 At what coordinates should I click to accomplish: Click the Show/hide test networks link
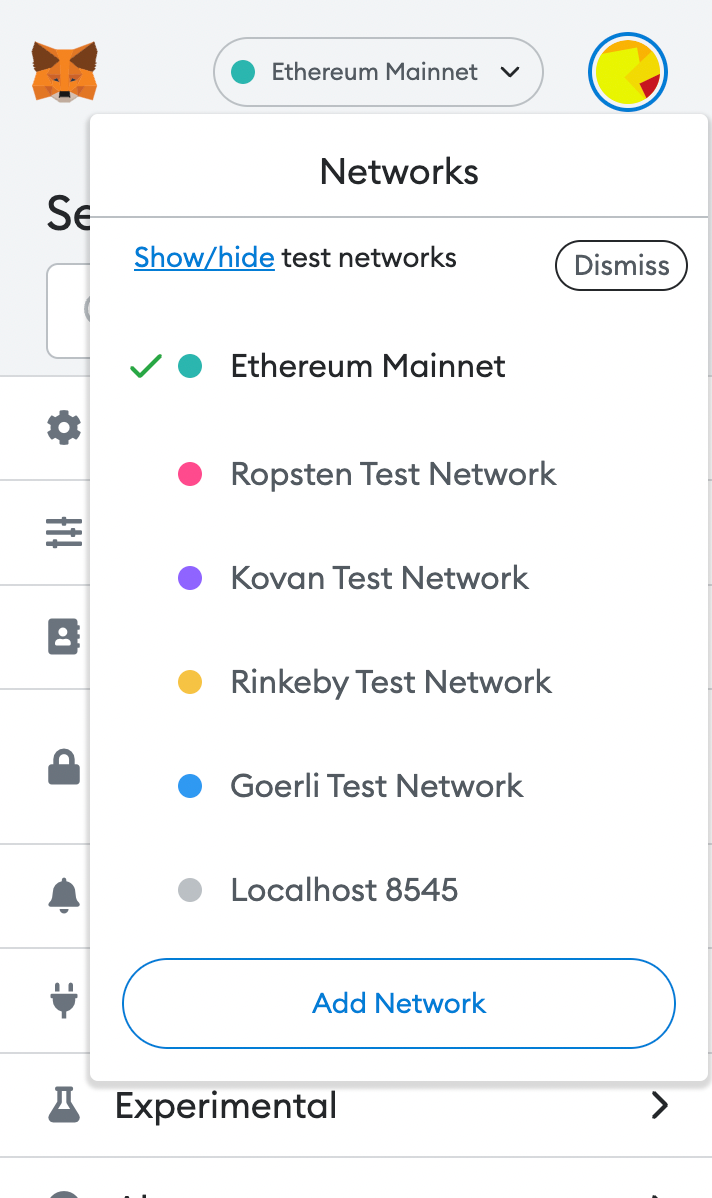pos(204,257)
